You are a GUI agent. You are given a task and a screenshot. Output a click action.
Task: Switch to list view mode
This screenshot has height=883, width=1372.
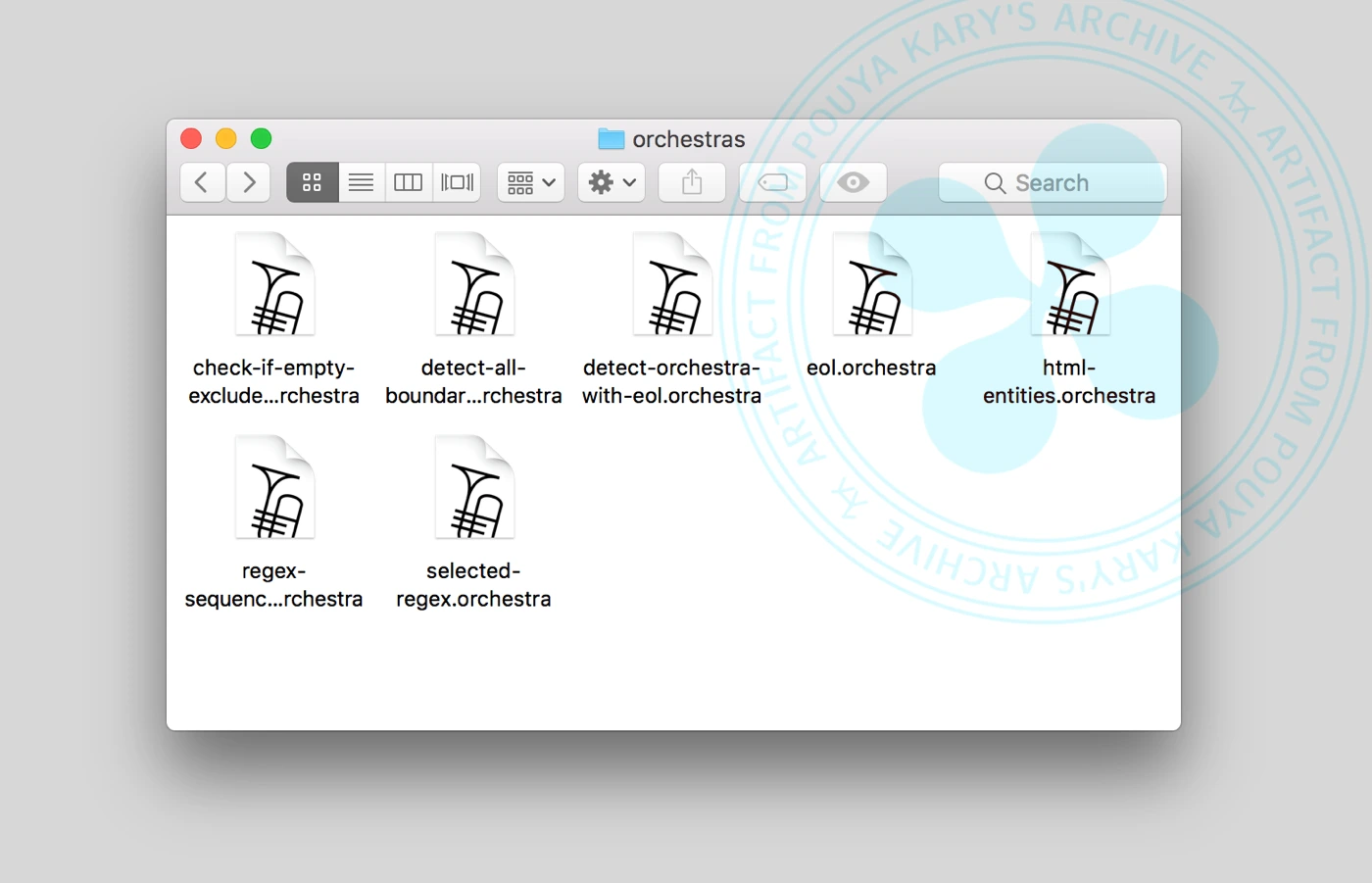click(361, 182)
